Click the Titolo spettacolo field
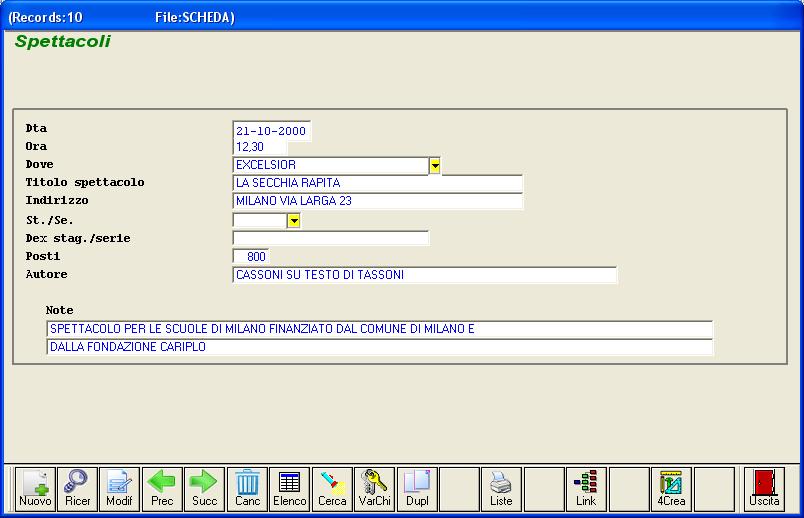Screen dimensions: 804x518 [377, 184]
